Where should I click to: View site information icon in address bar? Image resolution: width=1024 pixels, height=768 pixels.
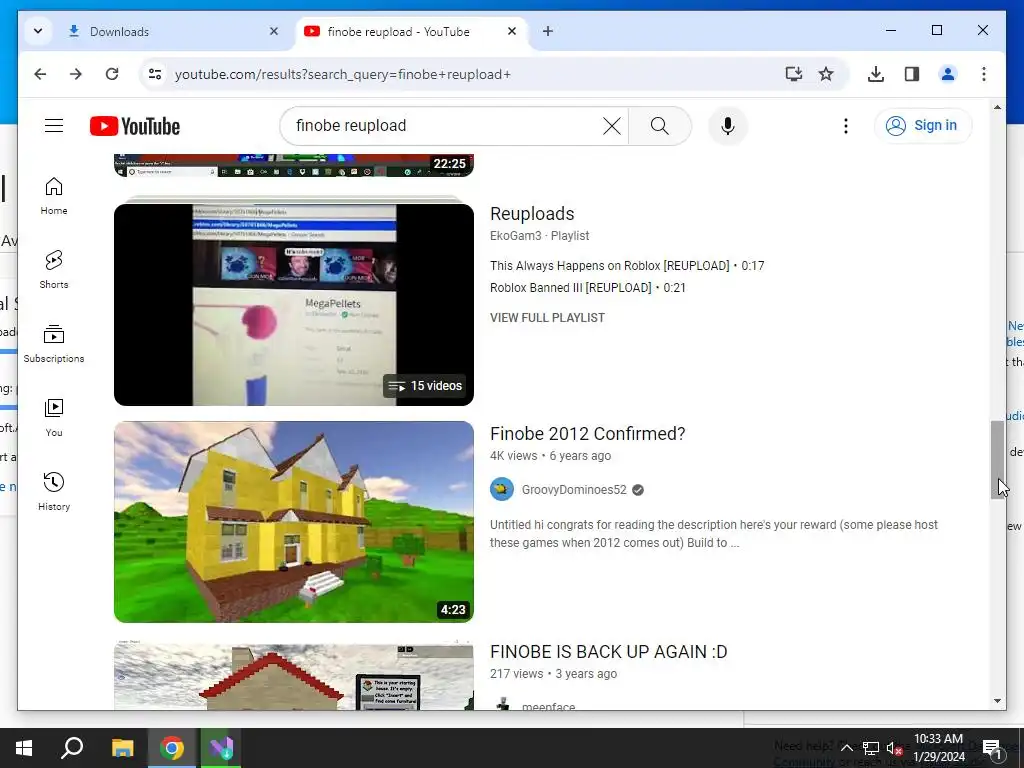tap(155, 74)
